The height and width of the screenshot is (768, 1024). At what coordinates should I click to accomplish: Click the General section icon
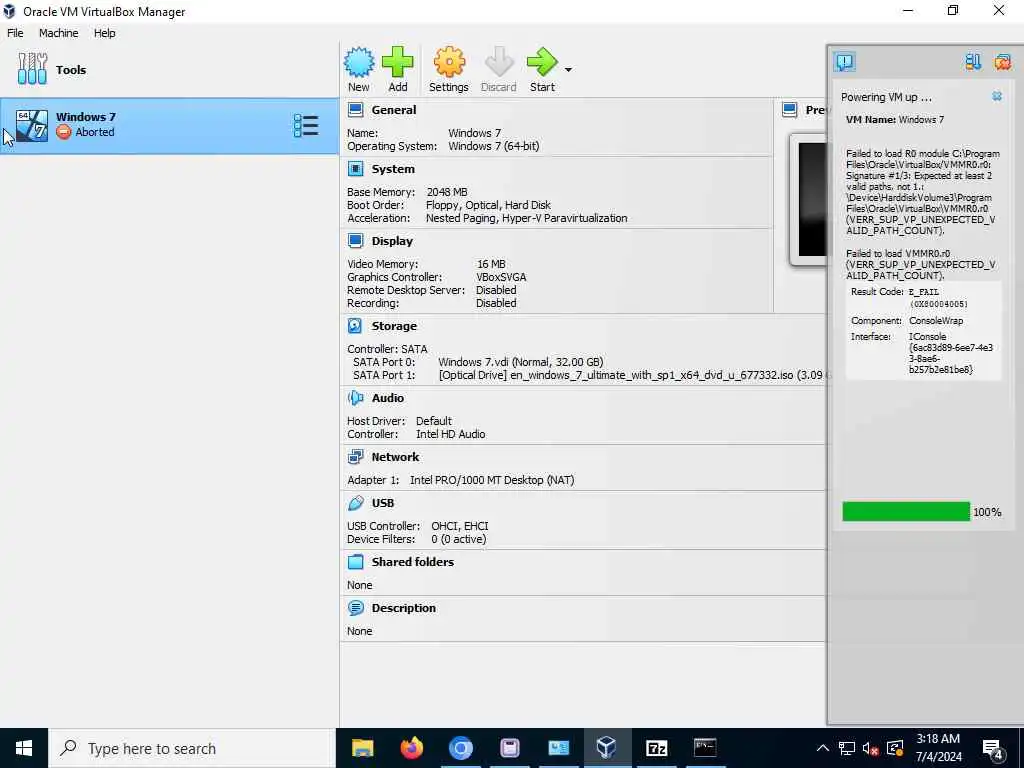click(x=355, y=110)
